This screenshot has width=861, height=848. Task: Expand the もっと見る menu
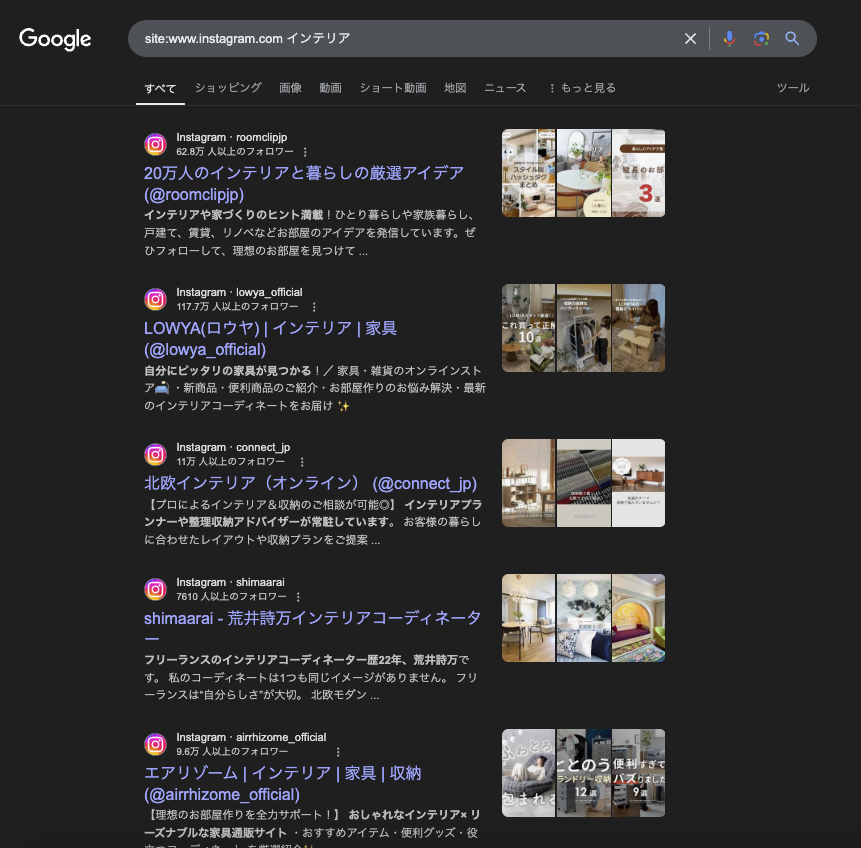click(x=582, y=88)
